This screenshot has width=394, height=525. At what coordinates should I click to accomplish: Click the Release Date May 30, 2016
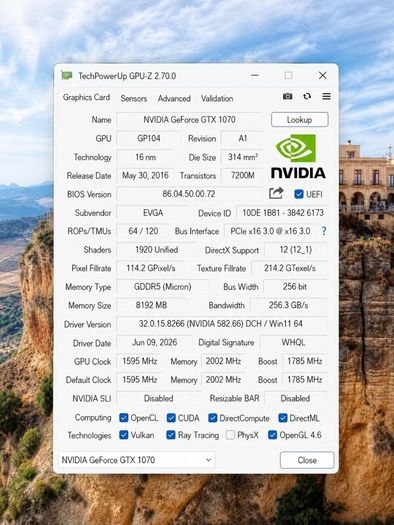click(x=145, y=175)
